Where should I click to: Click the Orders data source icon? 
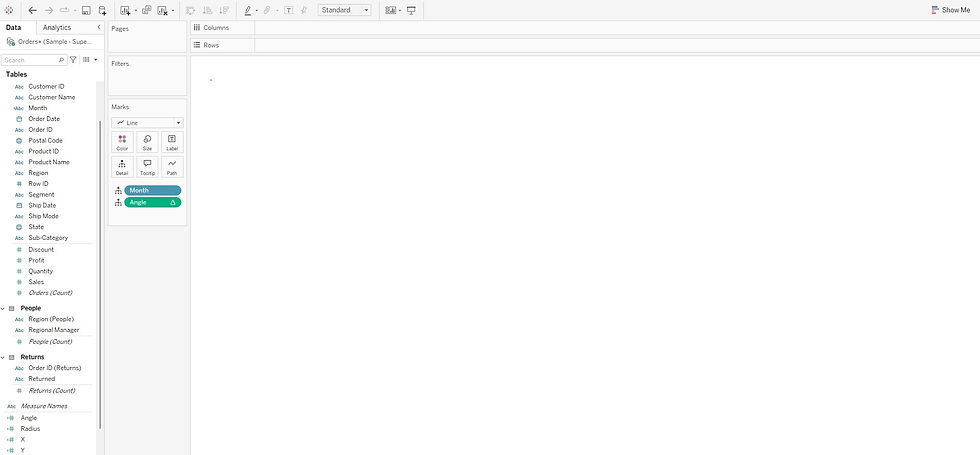pyautogui.click(x=11, y=41)
